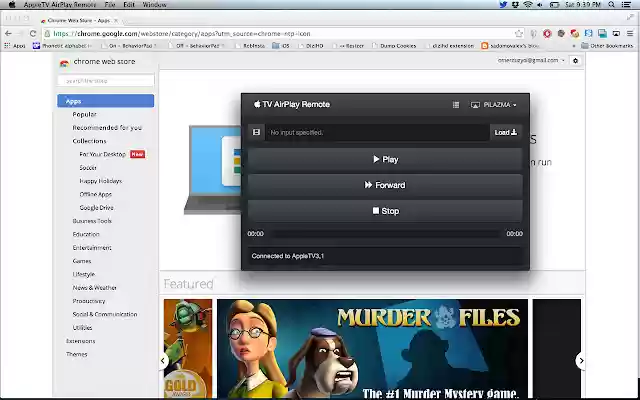Click the Collections heading

tap(89, 141)
